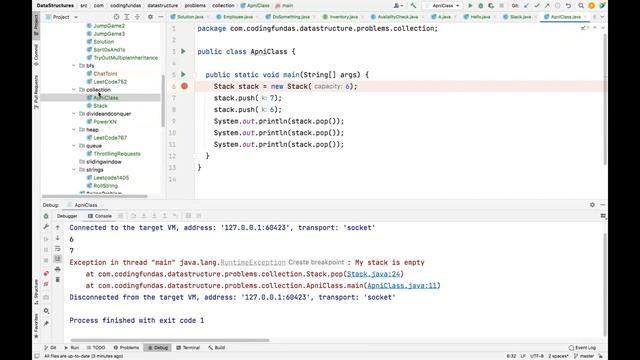This screenshot has height=360, width=640.
Task: Click Mute Breakpoints icon in Debug sidebar
Action: 46,284
